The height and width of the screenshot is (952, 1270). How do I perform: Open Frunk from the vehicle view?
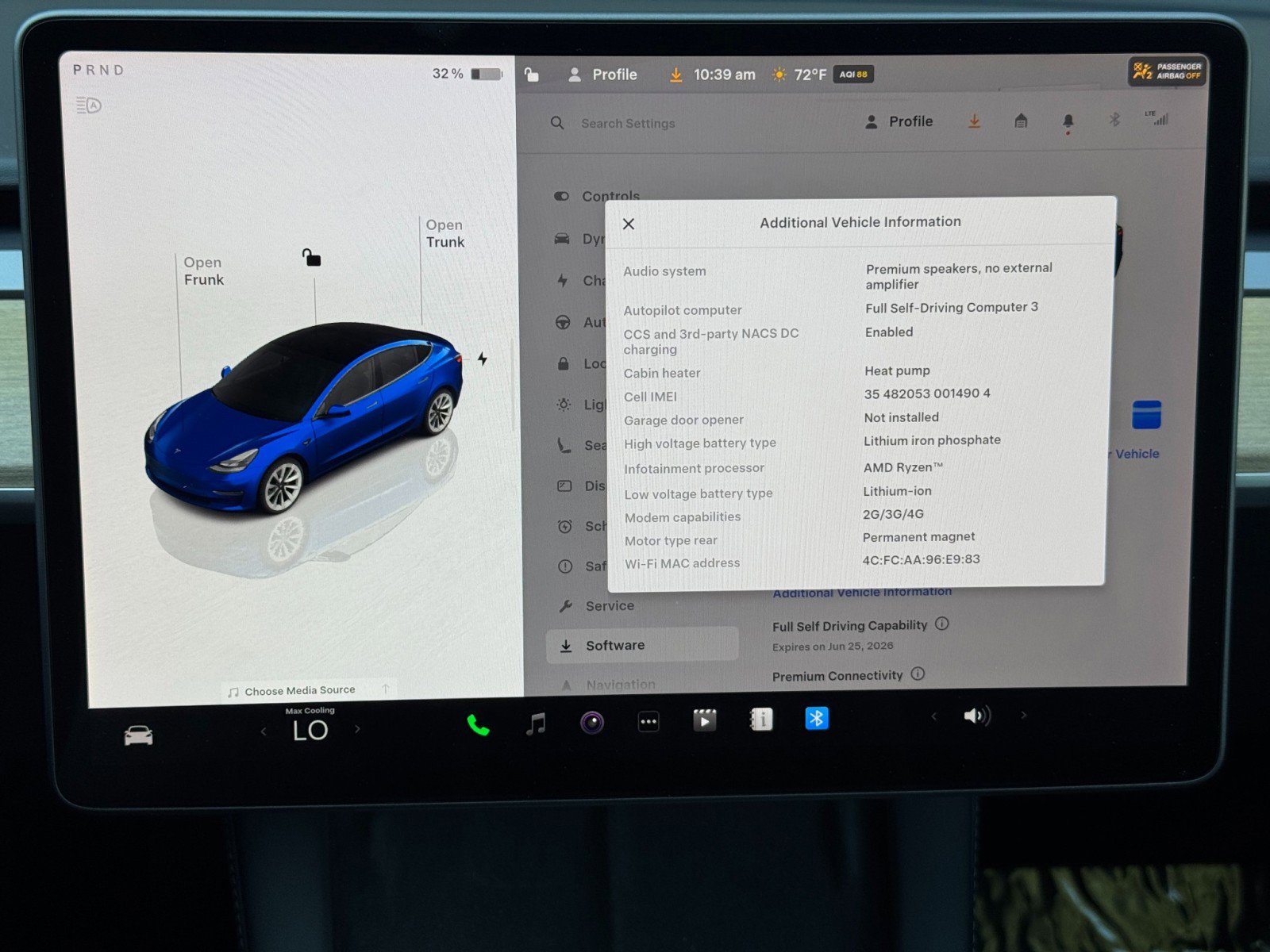[x=203, y=271]
